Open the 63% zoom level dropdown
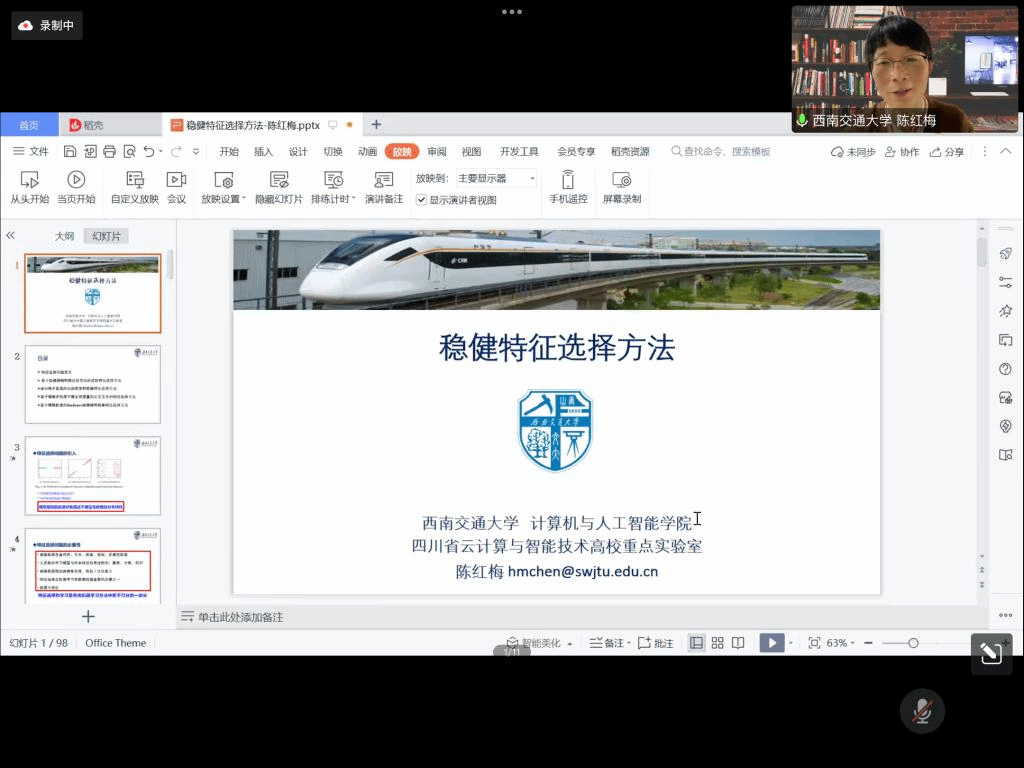The image size is (1024, 768). (x=841, y=643)
